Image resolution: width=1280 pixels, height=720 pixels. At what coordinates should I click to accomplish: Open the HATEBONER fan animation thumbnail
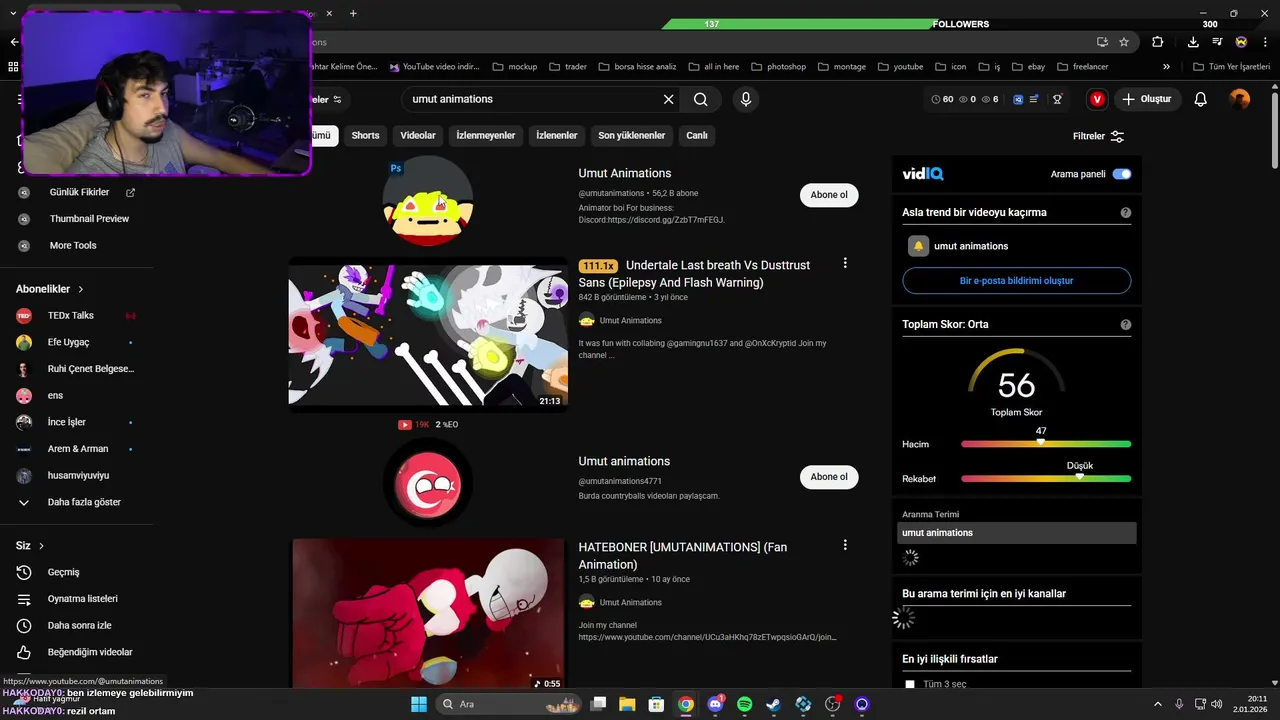click(x=428, y=614)
